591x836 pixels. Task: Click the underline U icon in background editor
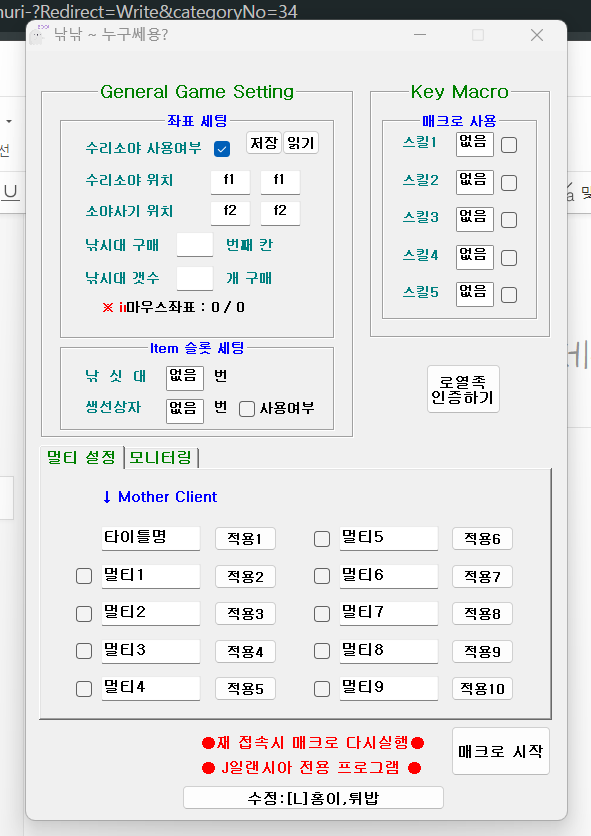[x=10, y=192]
